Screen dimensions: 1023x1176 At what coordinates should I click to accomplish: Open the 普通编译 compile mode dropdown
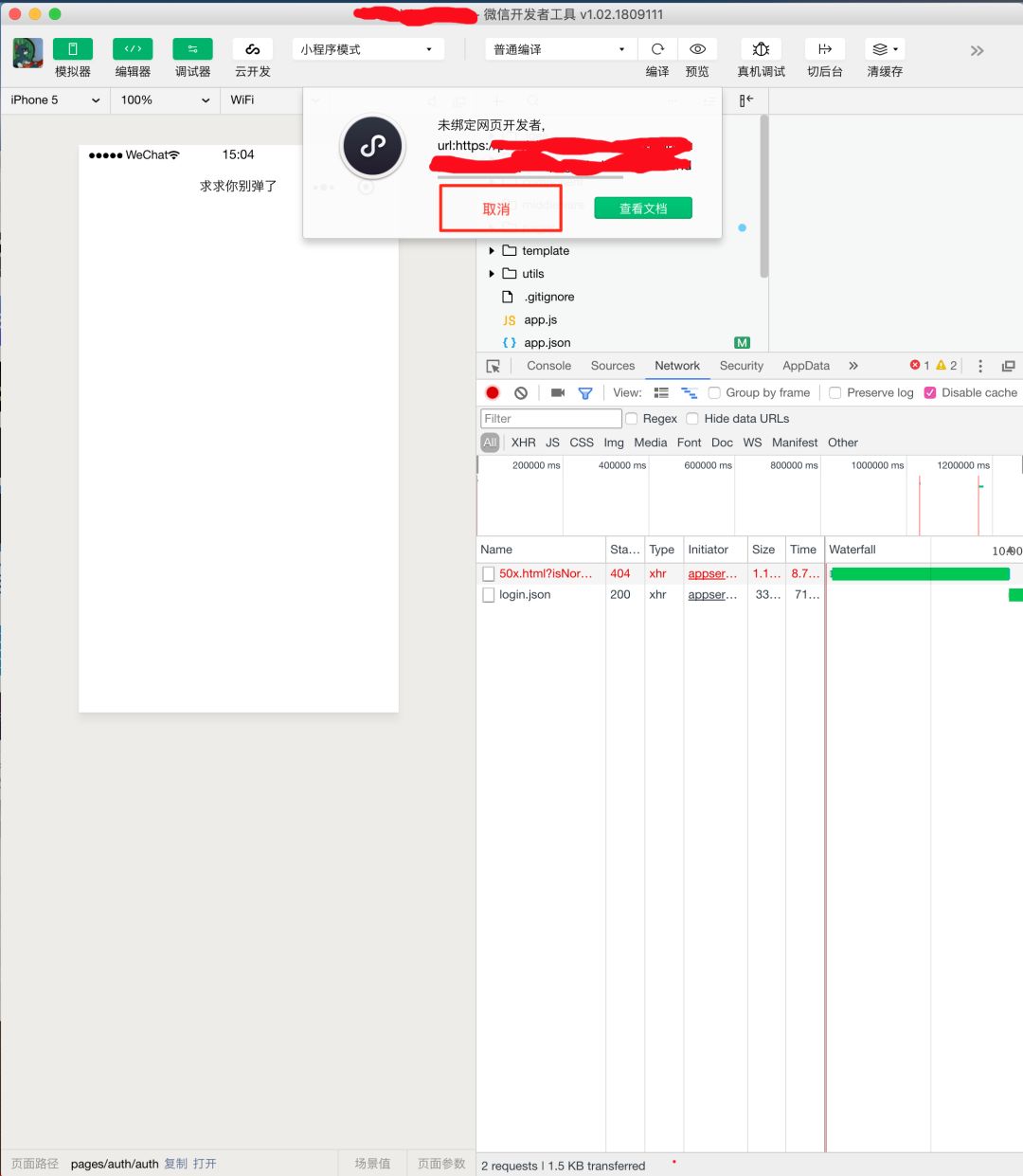pyautogui.click(x=560, y=49)
